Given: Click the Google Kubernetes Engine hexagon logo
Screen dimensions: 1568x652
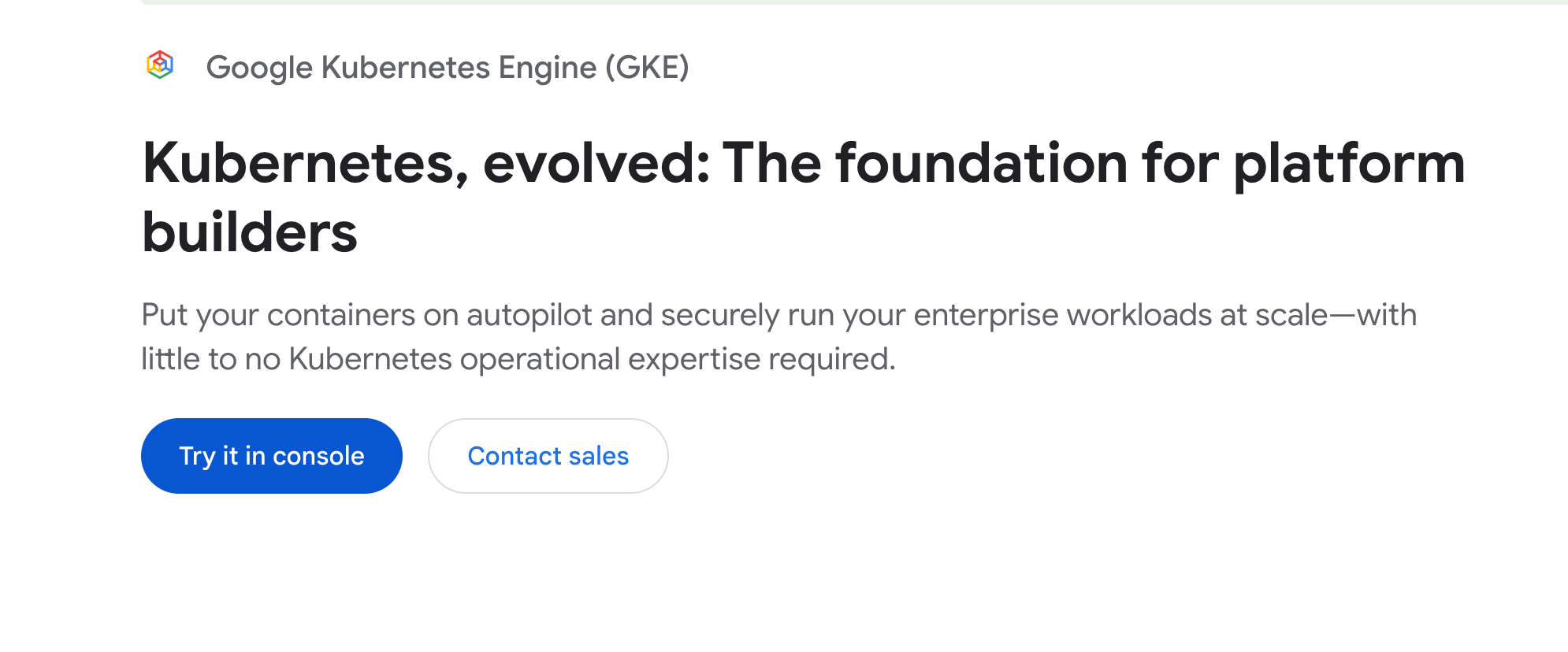Looking at the screenshot, I should pyautogui.click(x=160, y=65).
